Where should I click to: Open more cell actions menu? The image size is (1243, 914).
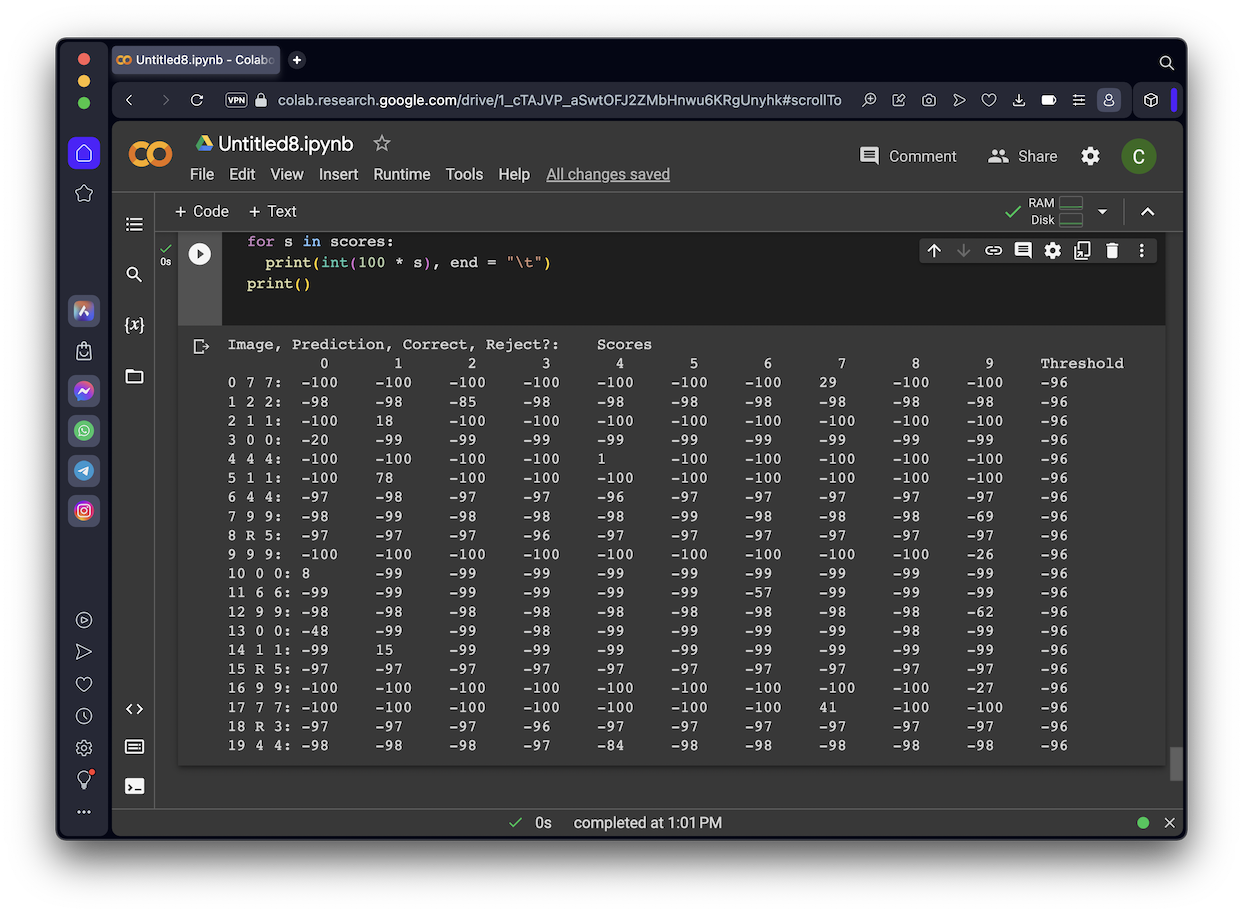pos(1141,251)
